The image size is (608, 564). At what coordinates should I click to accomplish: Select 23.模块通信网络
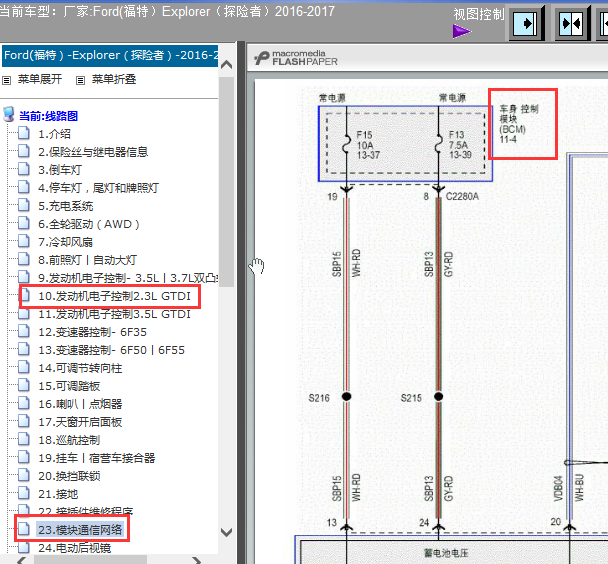[80, 530]
